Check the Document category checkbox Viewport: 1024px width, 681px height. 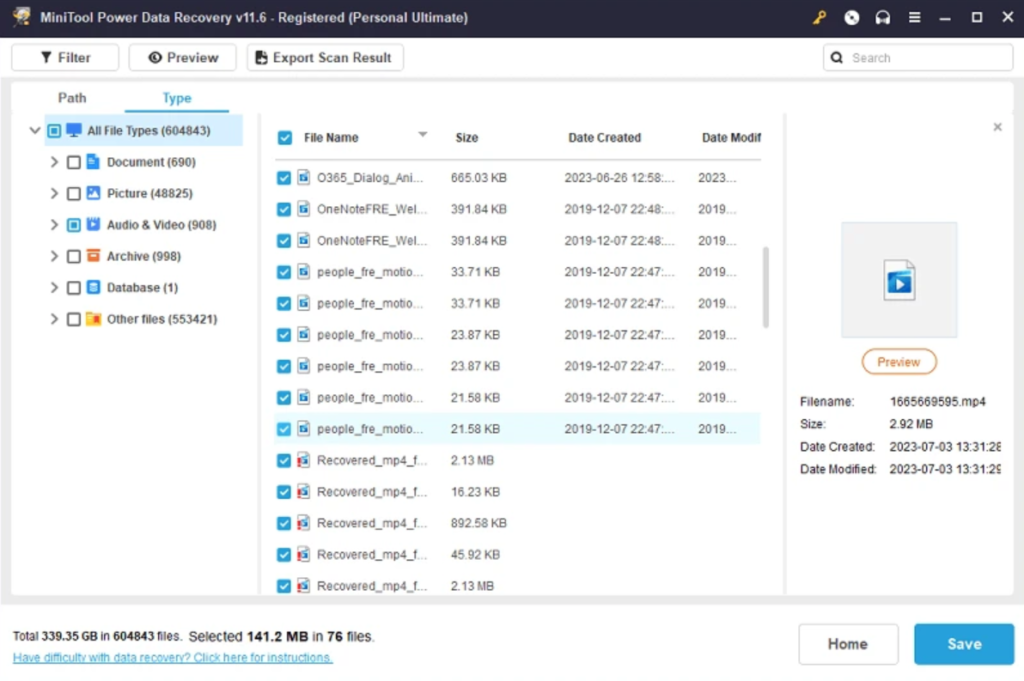click(x=73, y=162)
